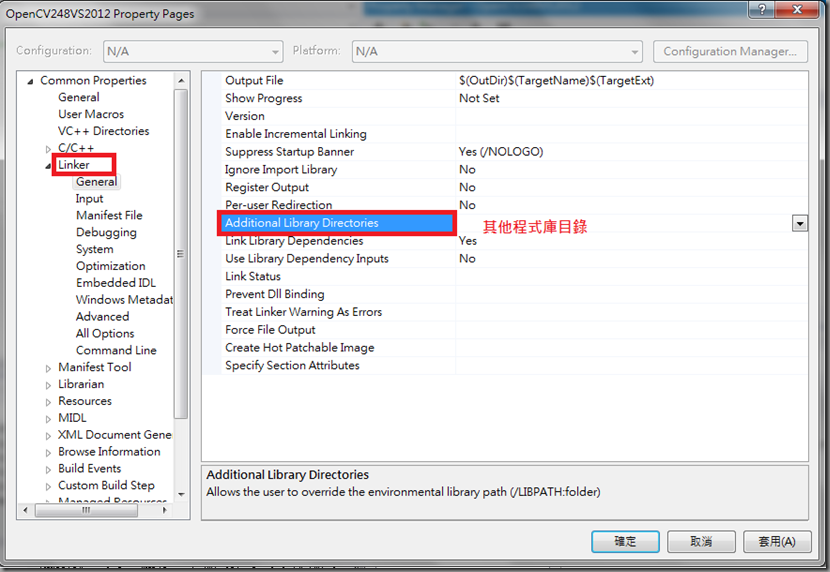The width and height of the screenshot is (830, 572).
Task: Click the tree's vertical scrollbar down arrow
Action: (x=181, y=494)
